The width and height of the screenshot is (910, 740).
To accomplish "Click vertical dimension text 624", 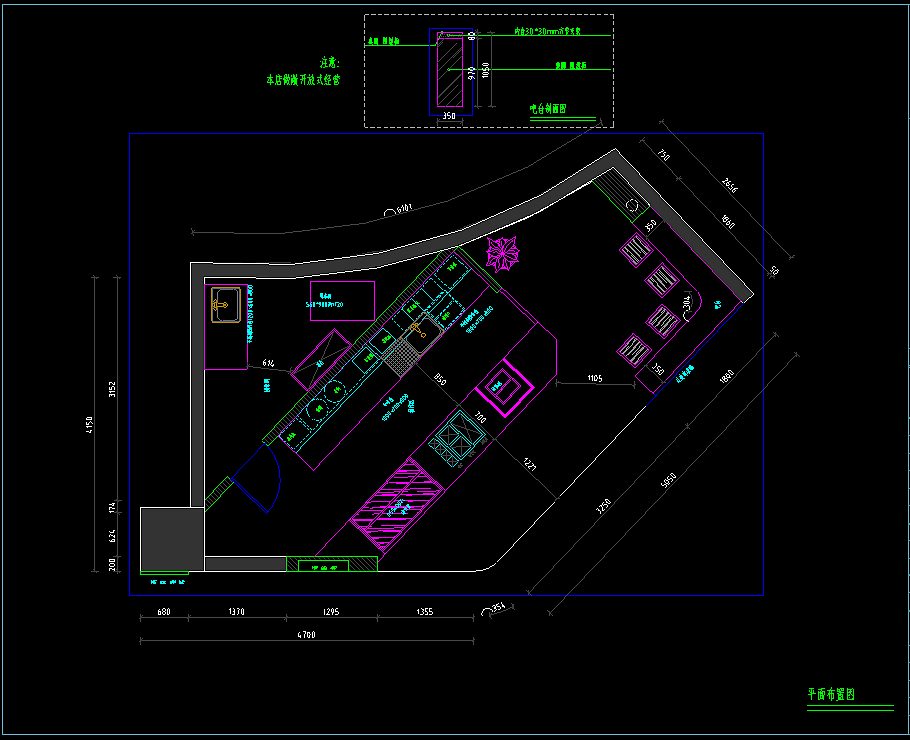I will [x=112, y=535].
